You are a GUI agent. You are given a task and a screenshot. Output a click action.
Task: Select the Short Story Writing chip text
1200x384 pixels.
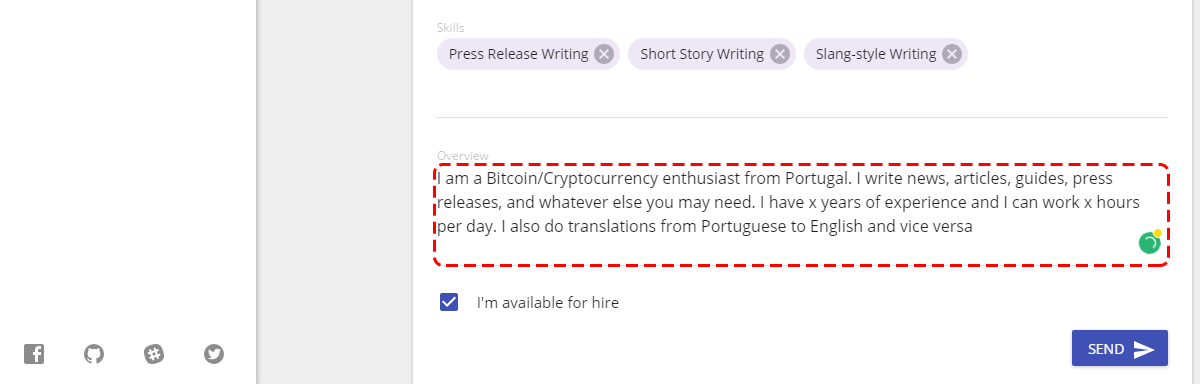(x=702, y=54)
